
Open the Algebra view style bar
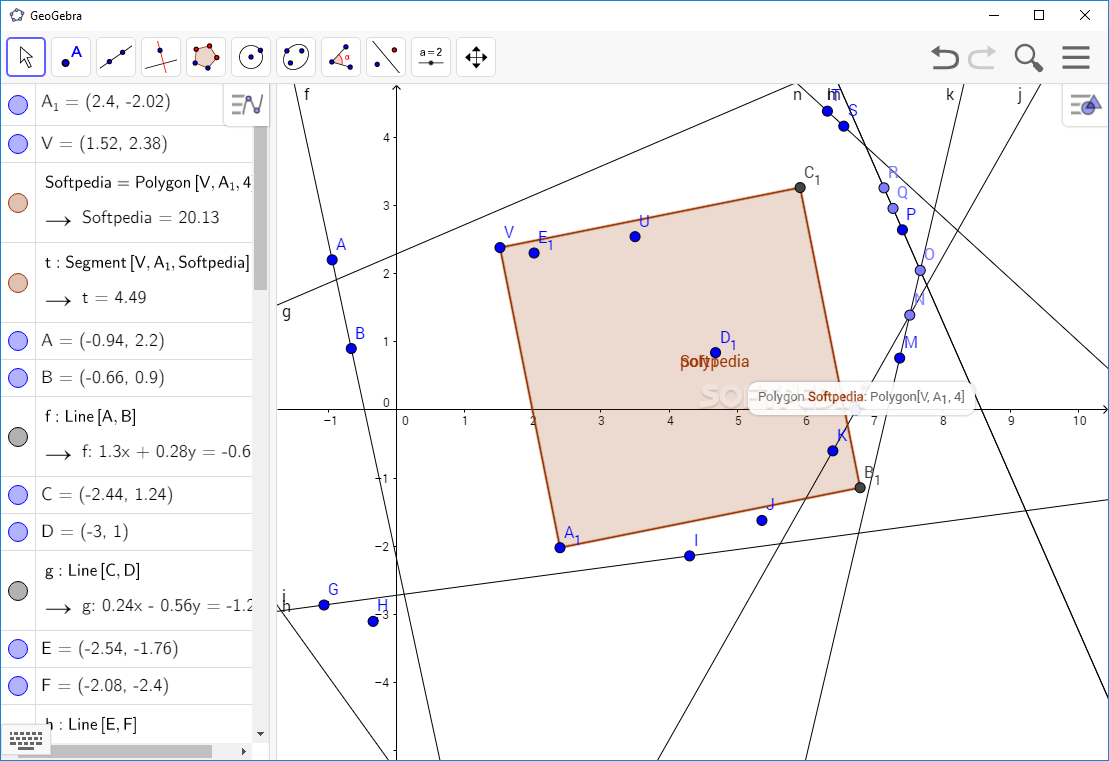coord(247,105)
